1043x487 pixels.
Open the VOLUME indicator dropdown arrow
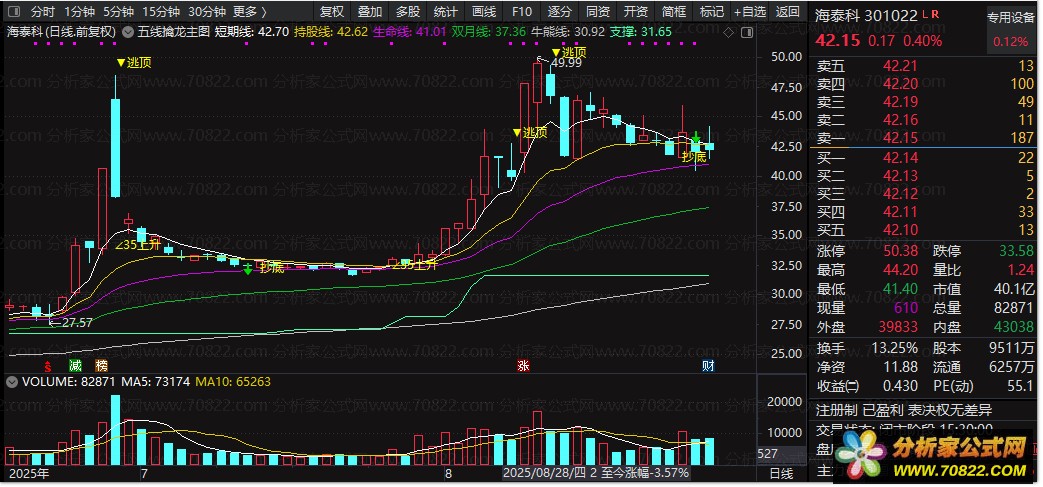coord(12,382)
